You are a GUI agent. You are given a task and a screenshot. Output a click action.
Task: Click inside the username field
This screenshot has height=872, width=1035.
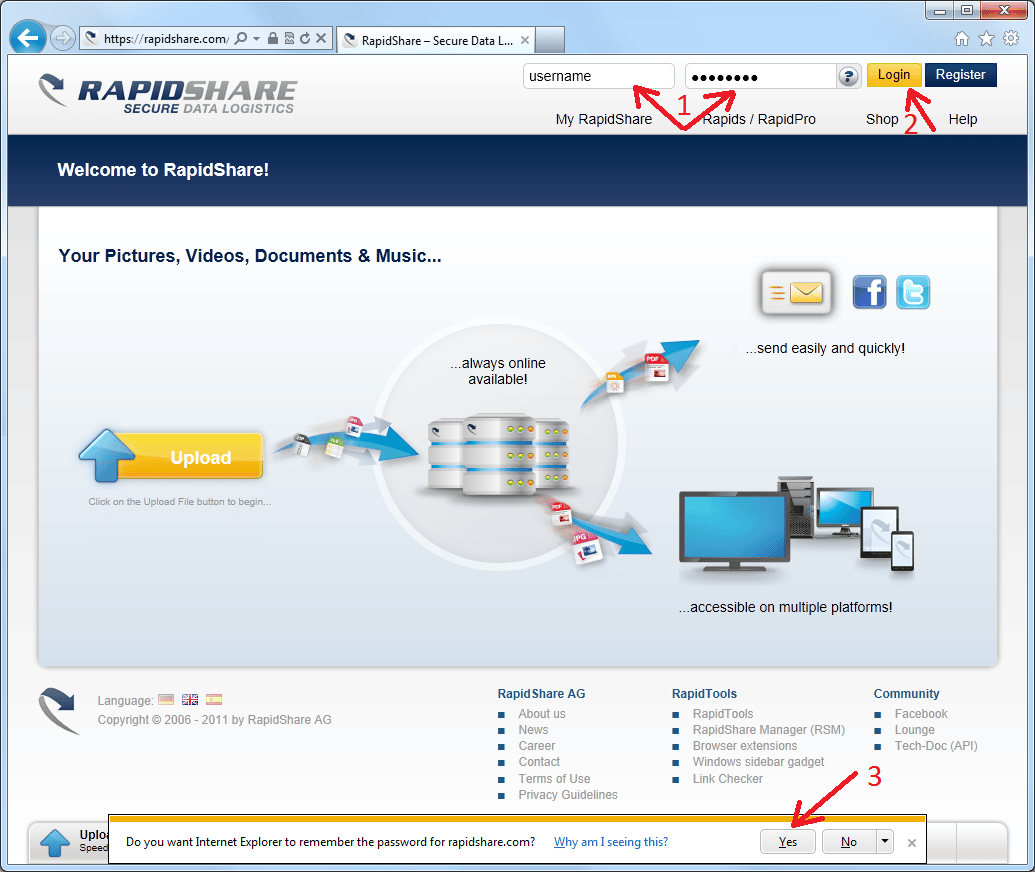click(599, 76)
